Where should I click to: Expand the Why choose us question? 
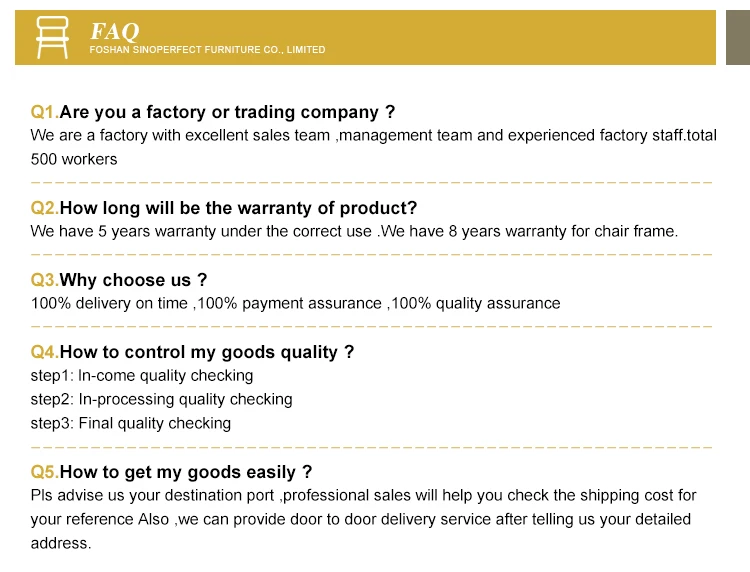pos(134,280)
